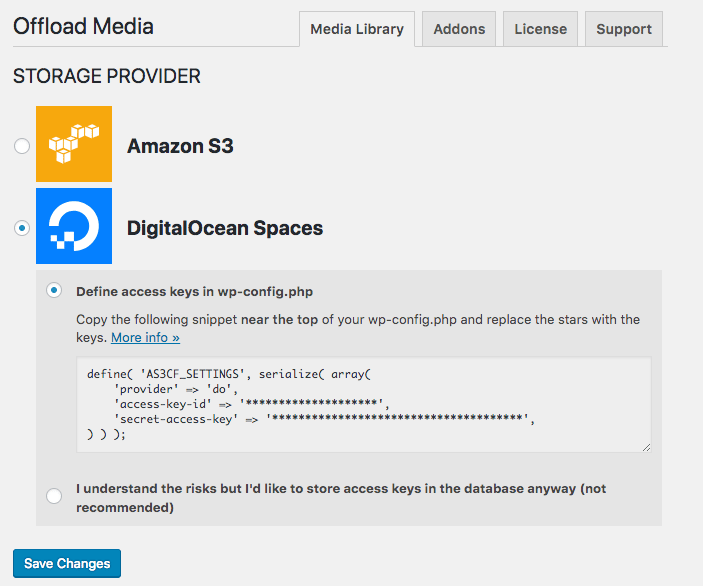Choose Define access keys in wp-config.php option
Image resolution: width=703 pixels, height=586 pixels.
tap(54, 291)
